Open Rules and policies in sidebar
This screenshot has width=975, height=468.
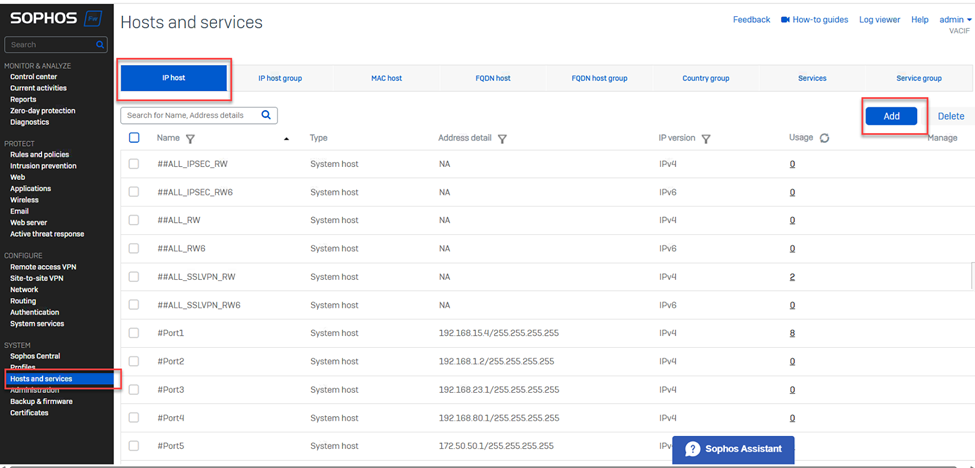tap(39, 154)
